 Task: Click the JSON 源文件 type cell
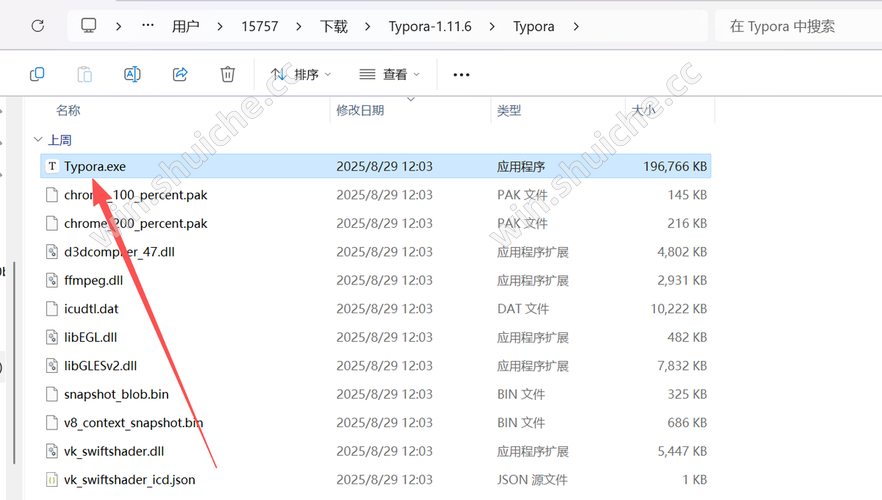coord(532,480)
